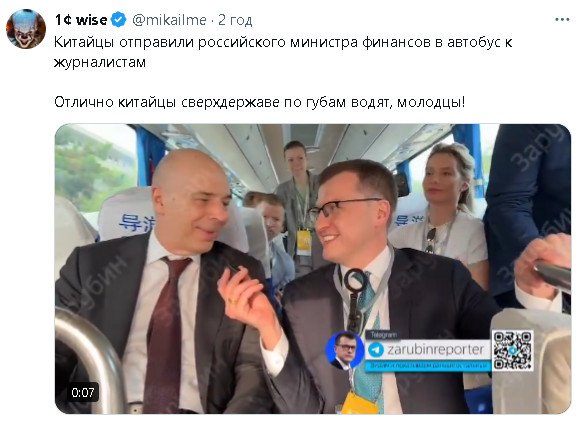The height and width of the screenshot is (427, 582).
Task: Click the yellow badge of the standing woman
Action: pyautogui.click(x=304, y=242)
